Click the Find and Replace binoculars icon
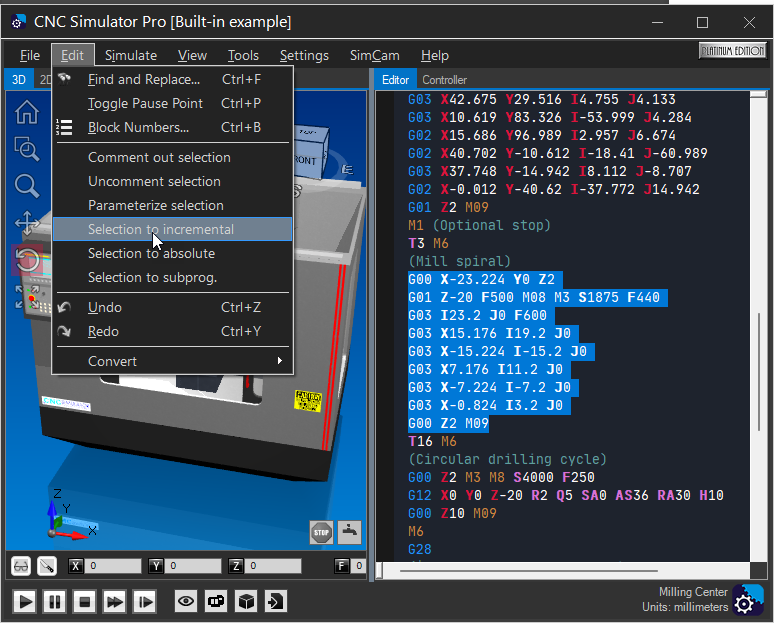The width and height of the screenshot is (774, 623). pos(64,79)
